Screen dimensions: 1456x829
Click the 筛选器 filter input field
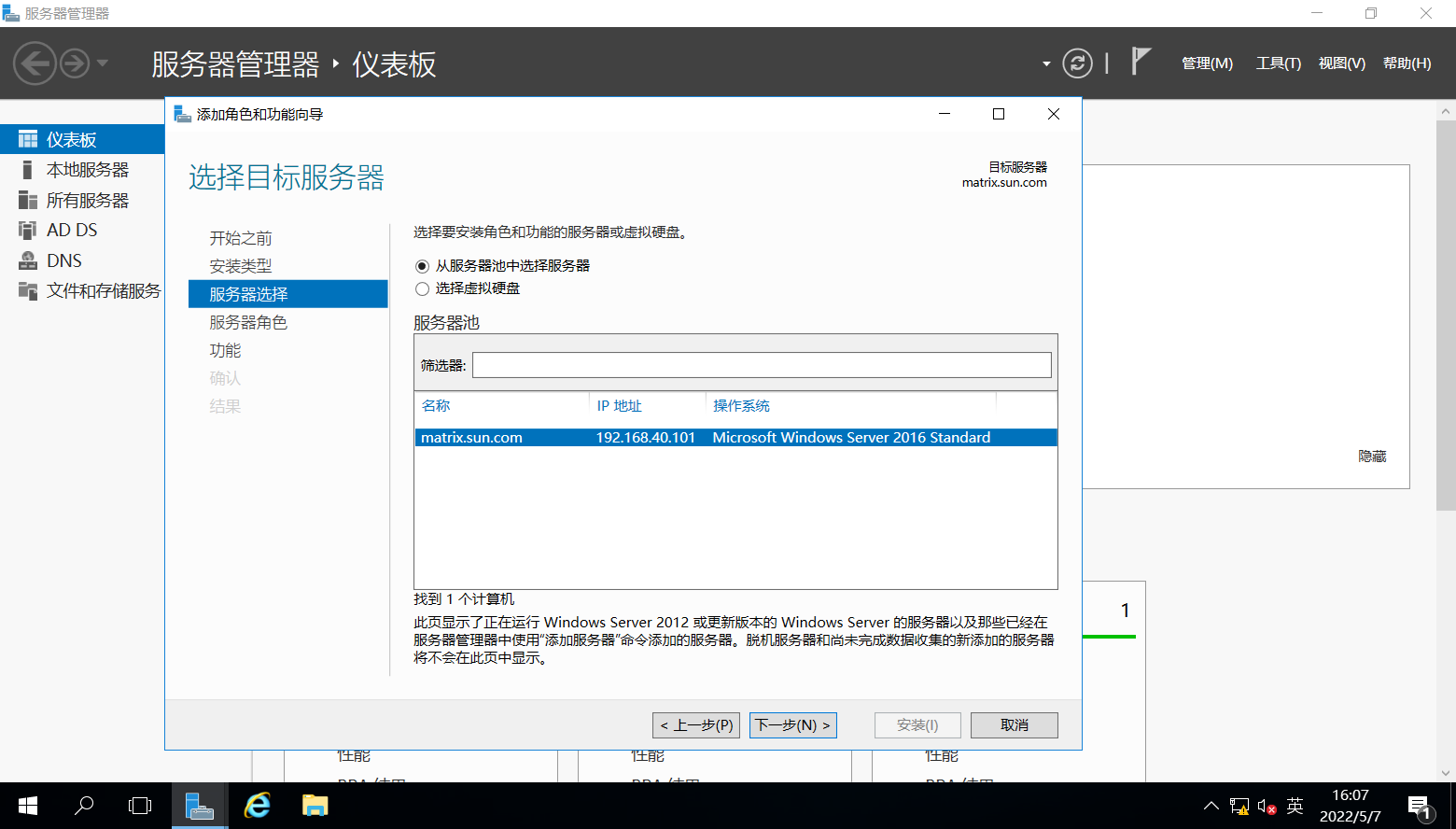click(762, 365)
